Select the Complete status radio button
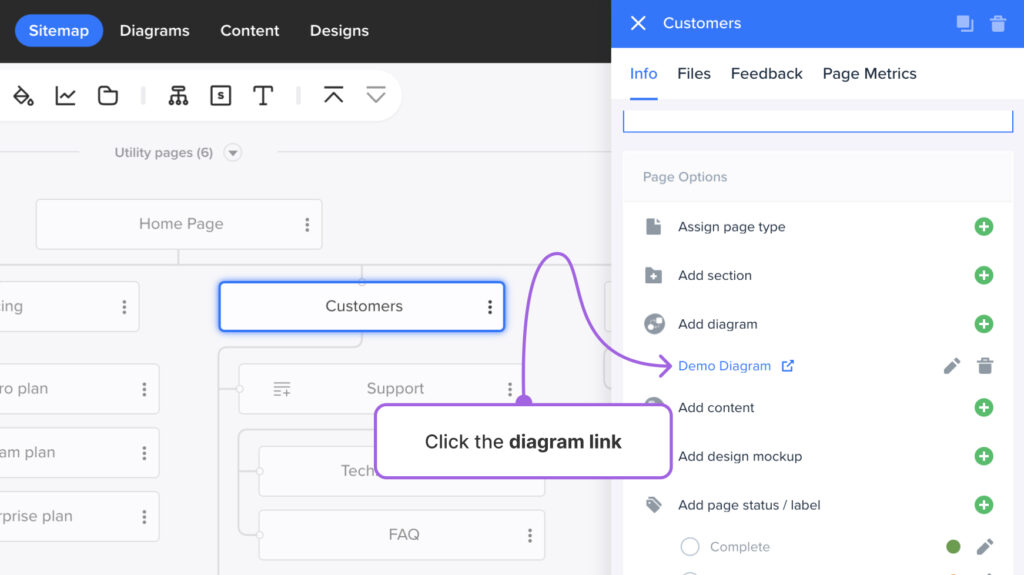 pos(690,546)
